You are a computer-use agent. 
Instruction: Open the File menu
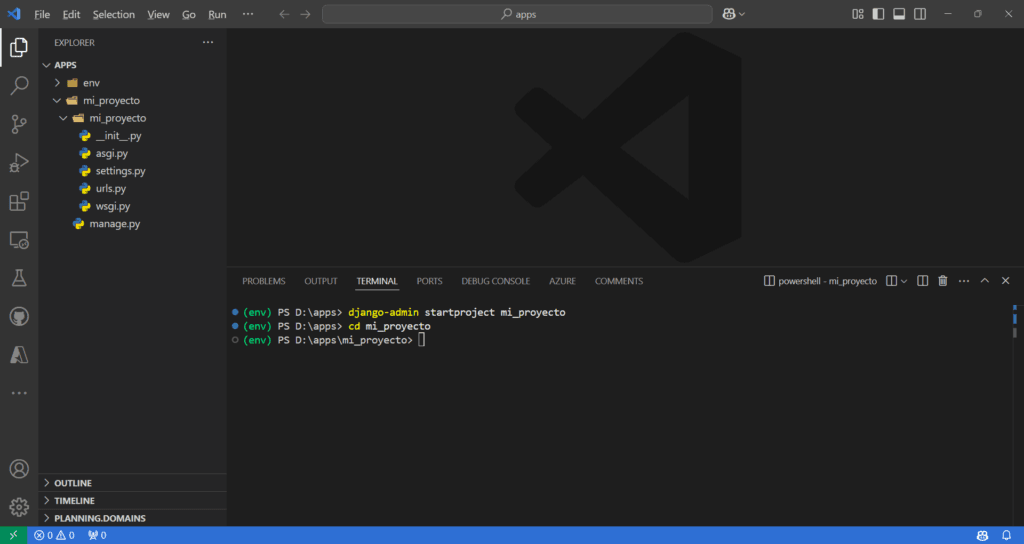42,14
